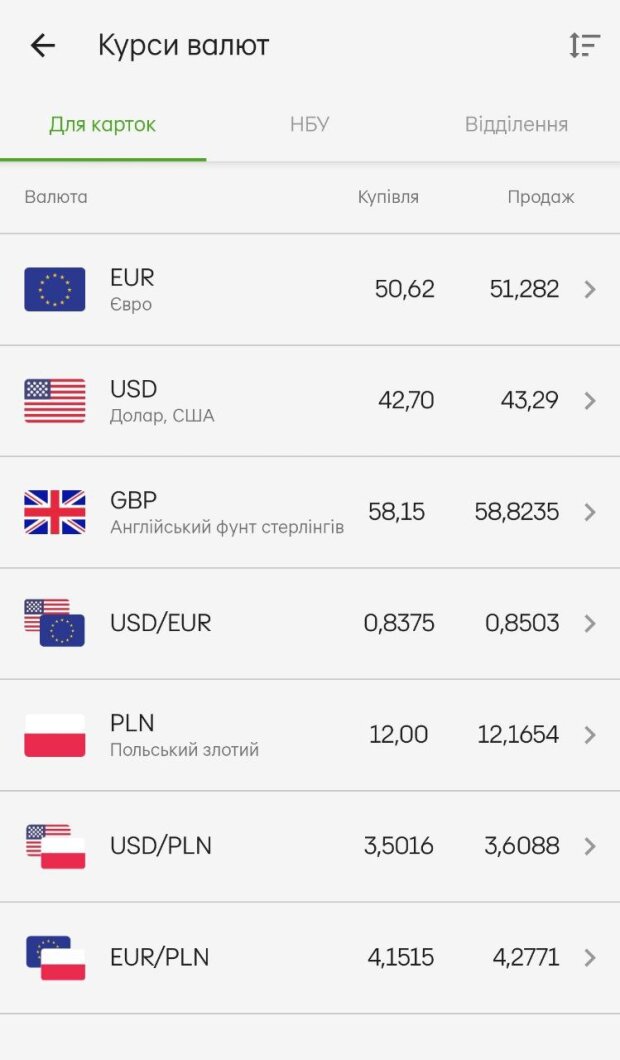Tap the British flag icon
This screenshot has height=1060, width=620.
click(55, 512)
